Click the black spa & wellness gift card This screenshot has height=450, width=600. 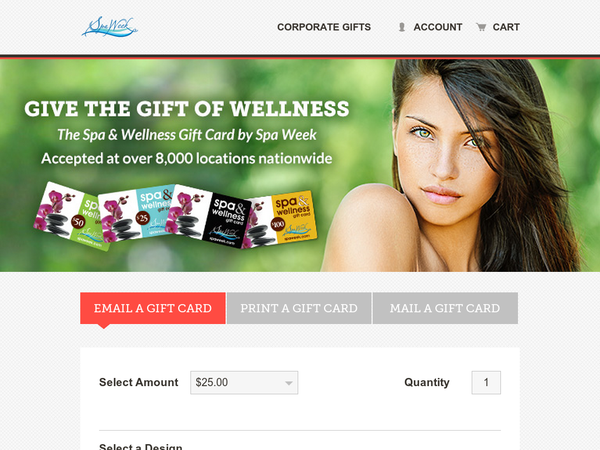(x=209, y=216)
